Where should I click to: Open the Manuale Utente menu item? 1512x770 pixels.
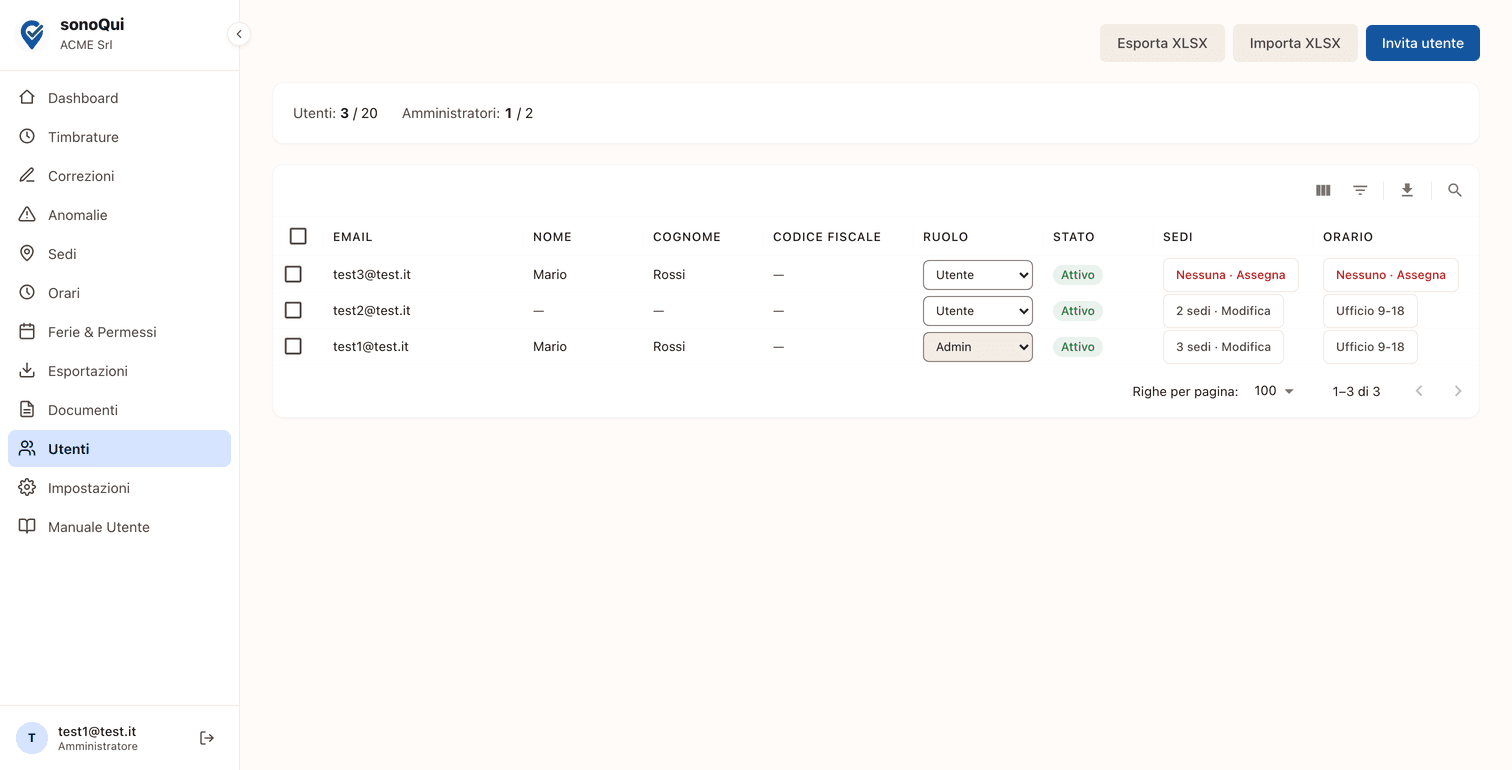(119, 527)
